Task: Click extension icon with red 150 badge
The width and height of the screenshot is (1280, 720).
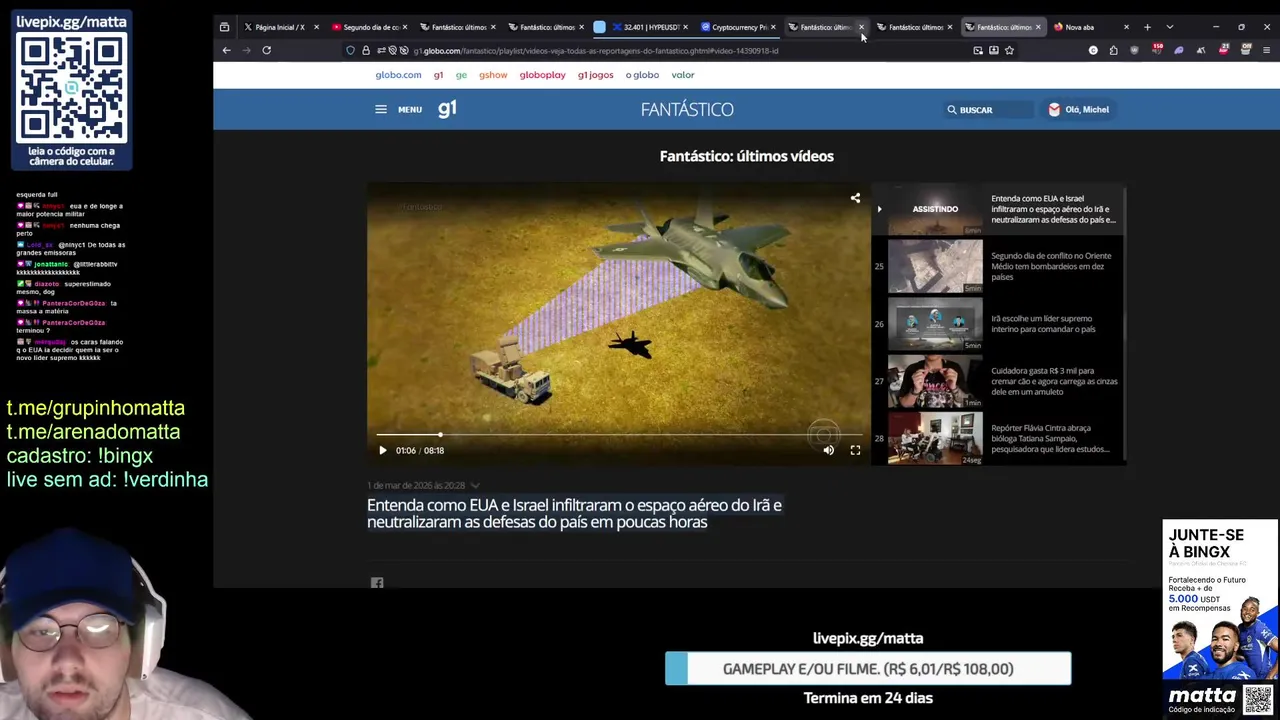Action: coord(1156,49)
